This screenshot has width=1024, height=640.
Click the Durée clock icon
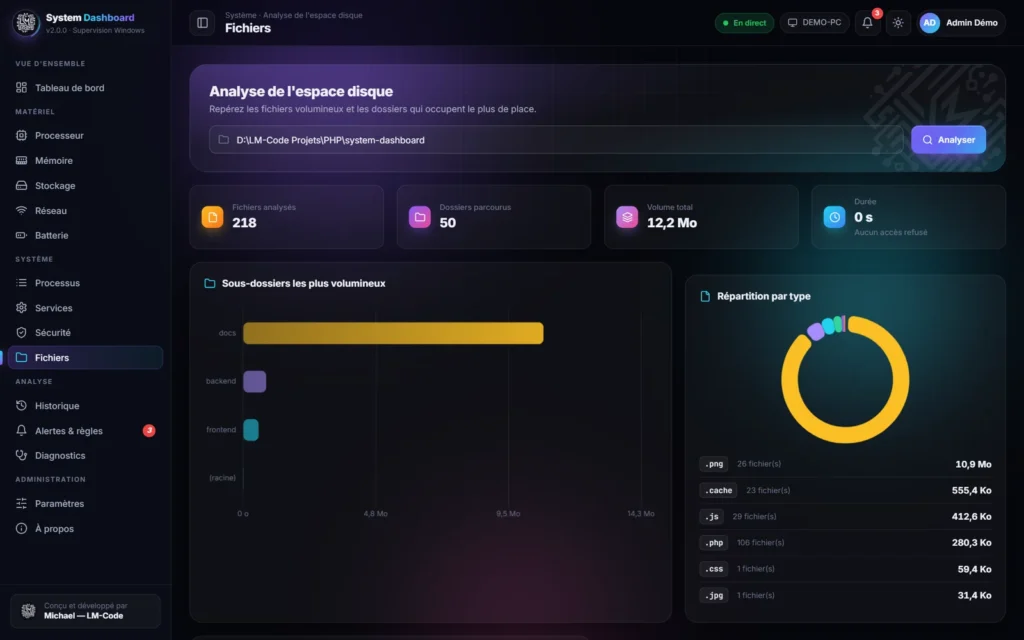tap(834, 217)
